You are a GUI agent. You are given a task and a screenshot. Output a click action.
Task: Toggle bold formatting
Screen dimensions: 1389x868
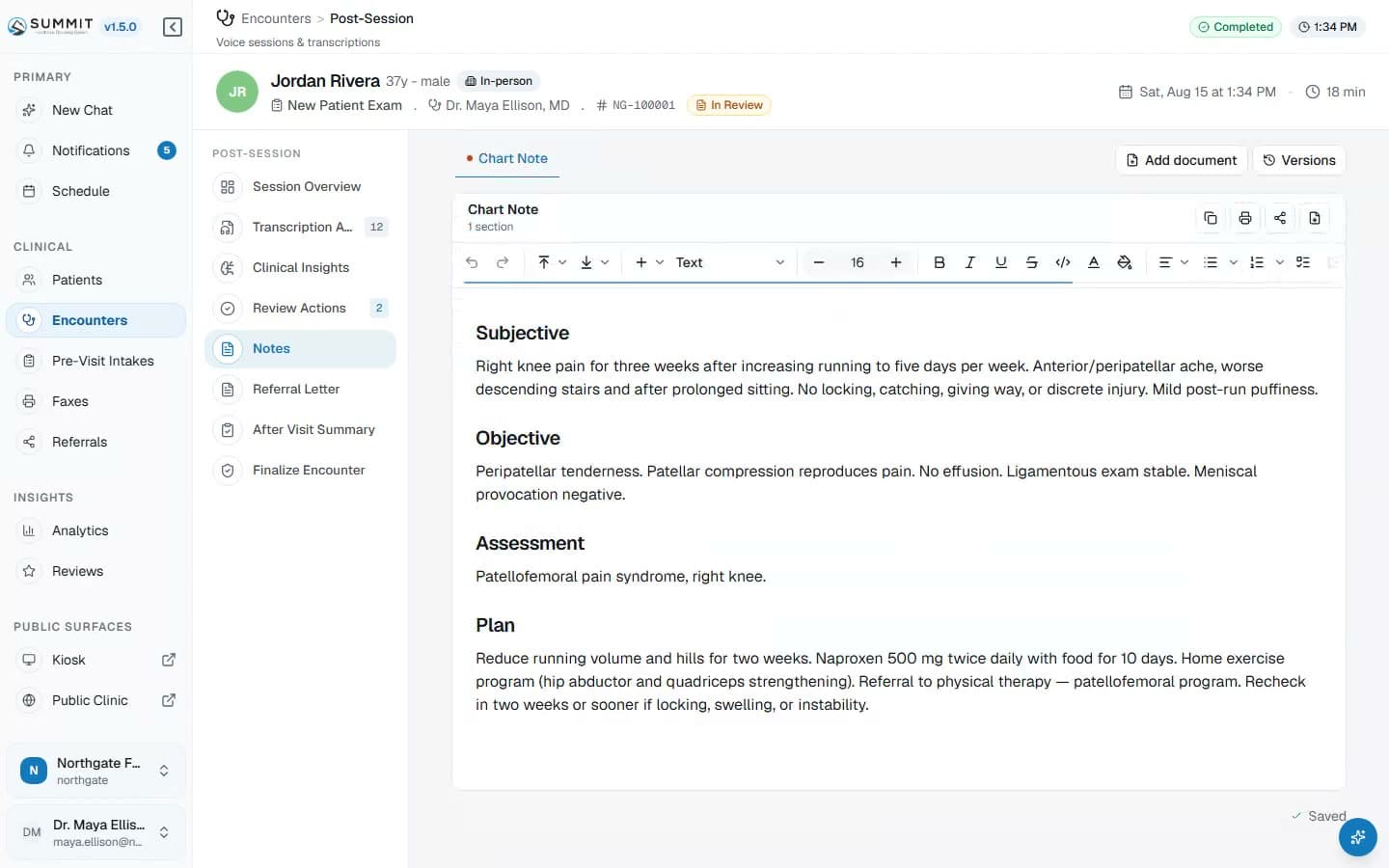tap(940, 262)
